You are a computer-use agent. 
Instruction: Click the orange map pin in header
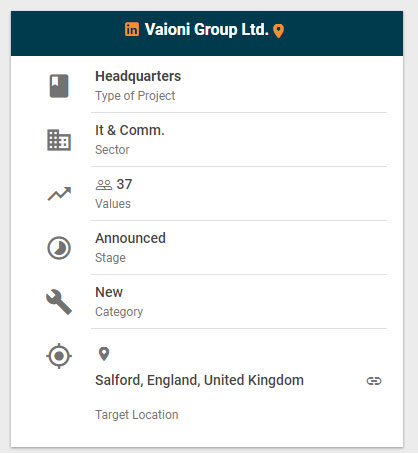click(278, 31)
